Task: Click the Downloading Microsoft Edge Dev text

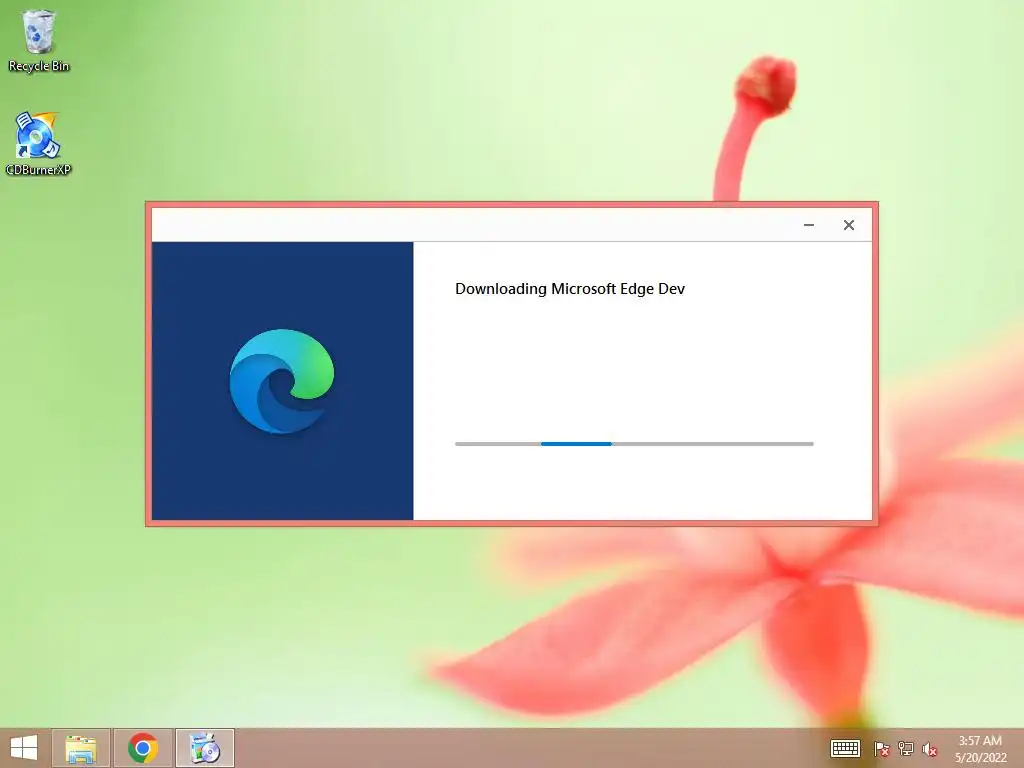Action: [x=569, y=289]
